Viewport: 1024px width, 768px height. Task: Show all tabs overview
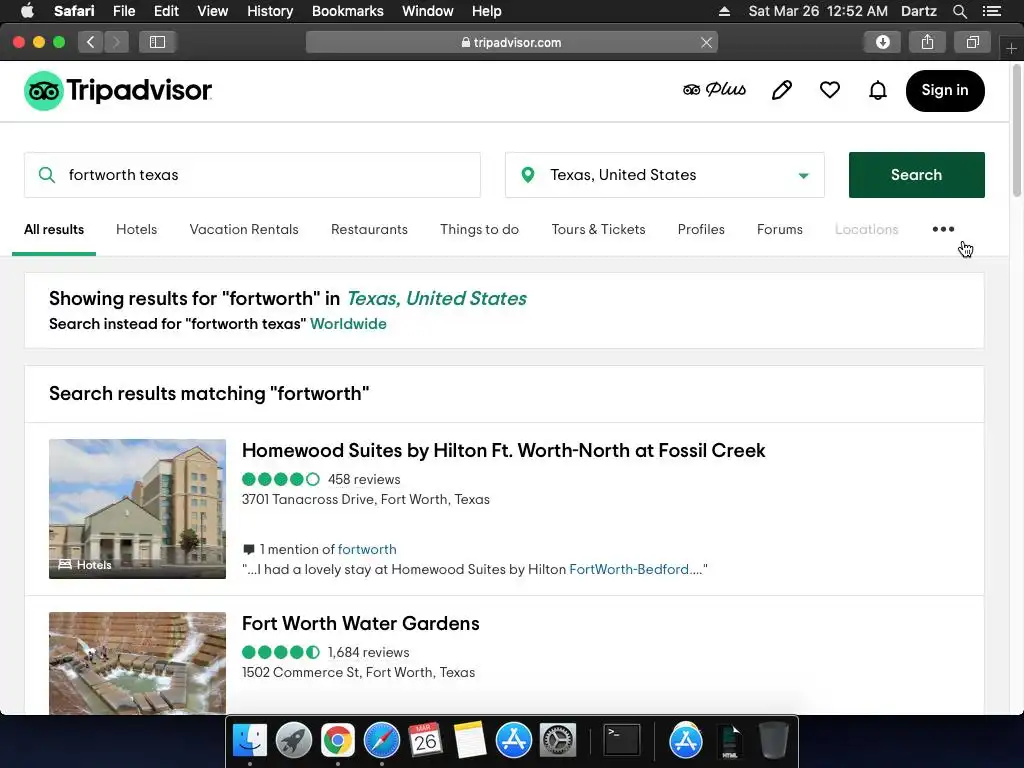click(x=972, y=42)
